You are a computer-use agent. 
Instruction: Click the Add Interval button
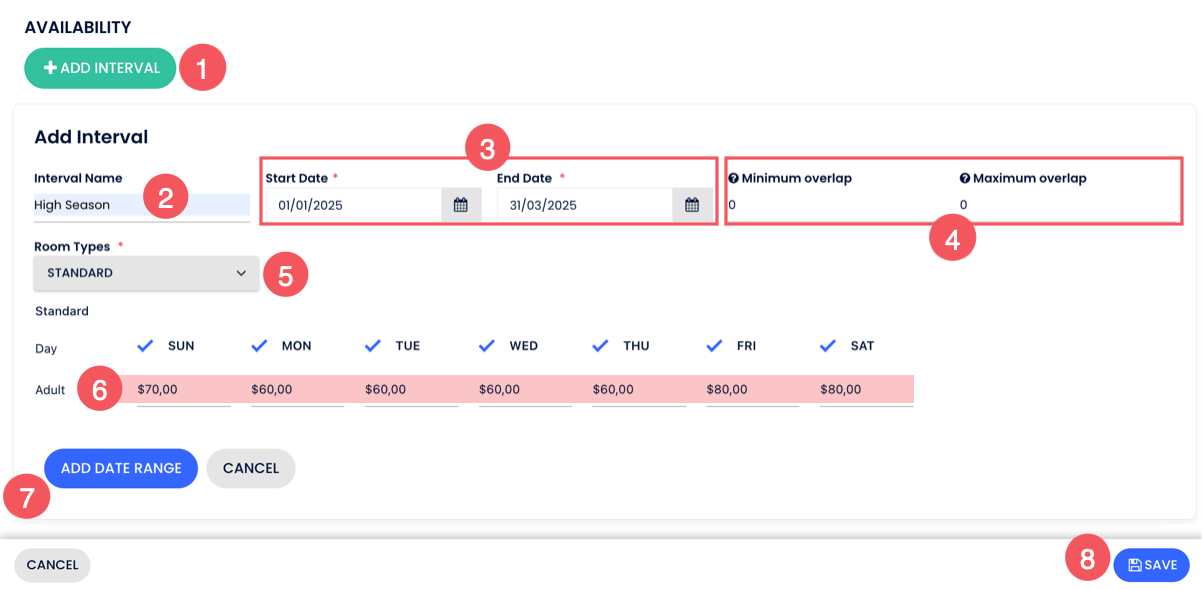[x=101, y=68]
